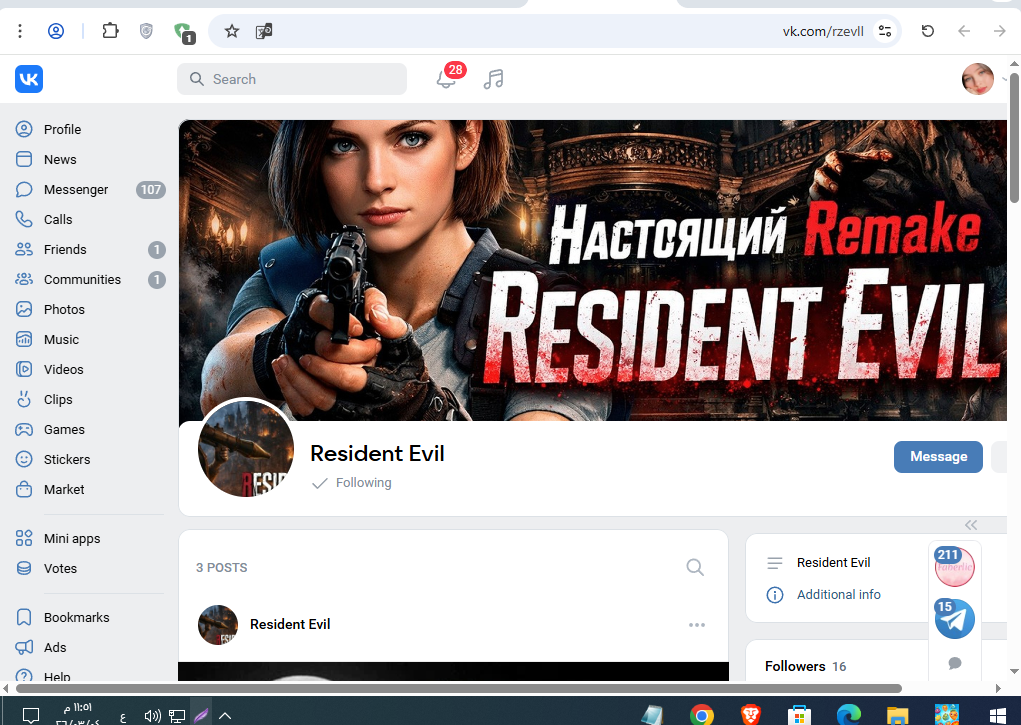
Task: Click the Stickers smiley icon
Action: coord(24,459)
